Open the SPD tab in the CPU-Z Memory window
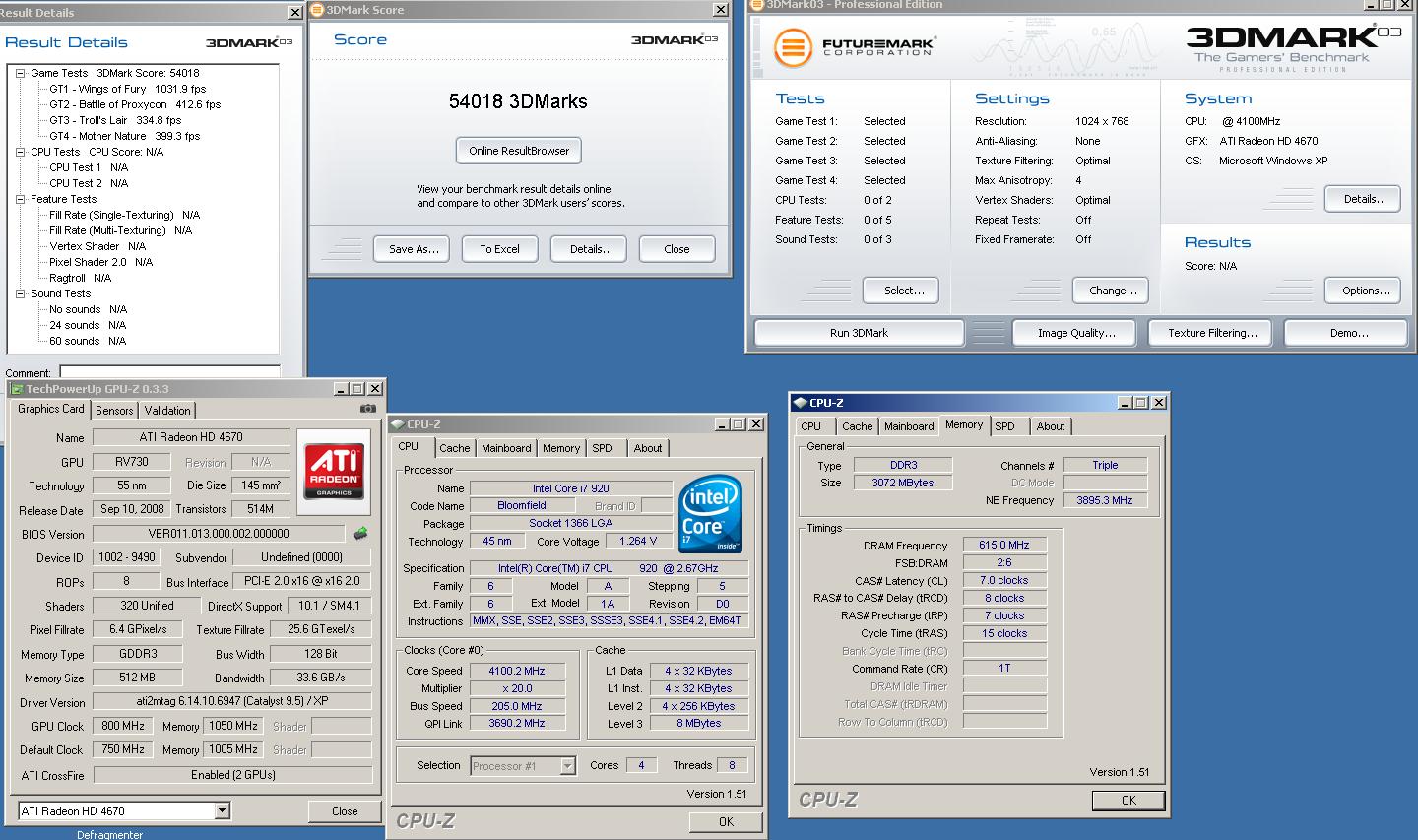The height and width of the screenshot is (840, 1418). coord(1004,426)
